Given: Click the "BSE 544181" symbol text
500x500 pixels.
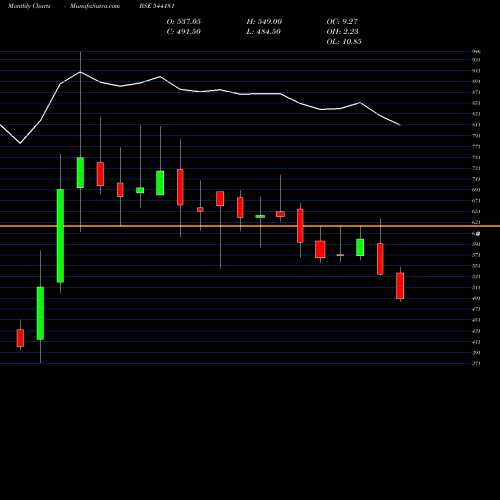Looking at the screenshot, I should tap(157, 6).
